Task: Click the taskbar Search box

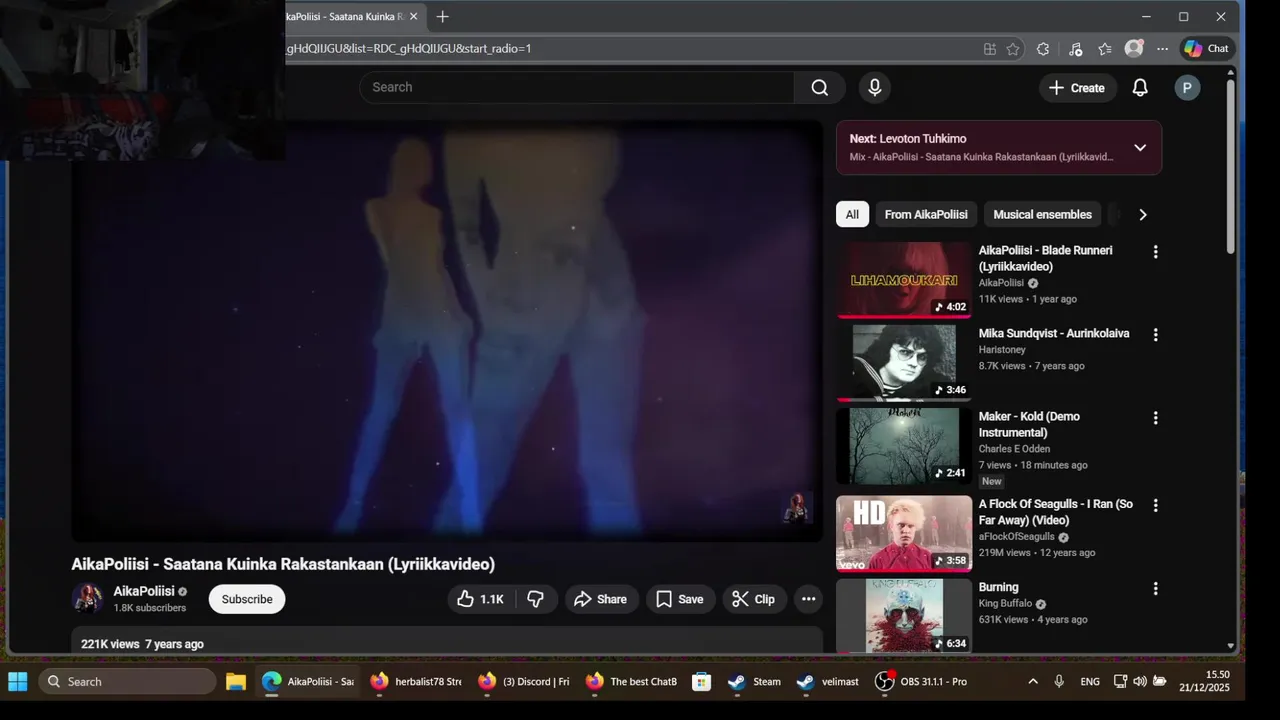Action: (x=127, y=682)
